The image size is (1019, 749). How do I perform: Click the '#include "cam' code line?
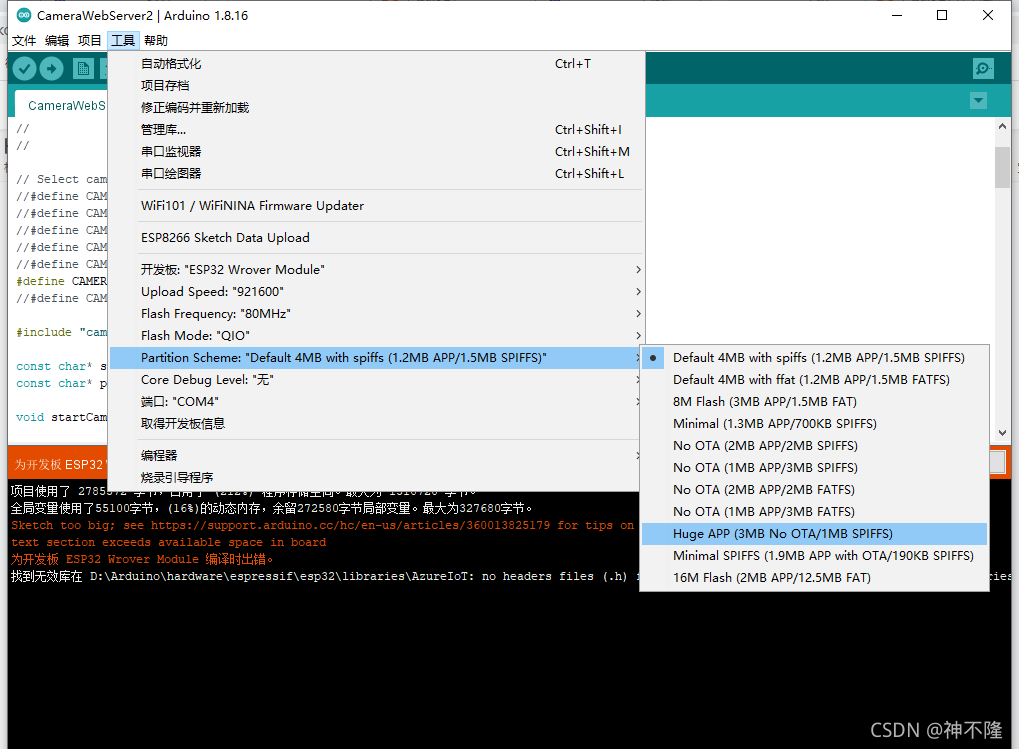[x=62, y=332]
